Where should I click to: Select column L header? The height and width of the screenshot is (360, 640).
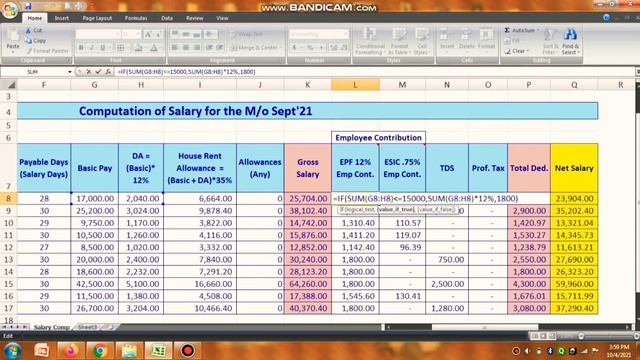point(355,85)
